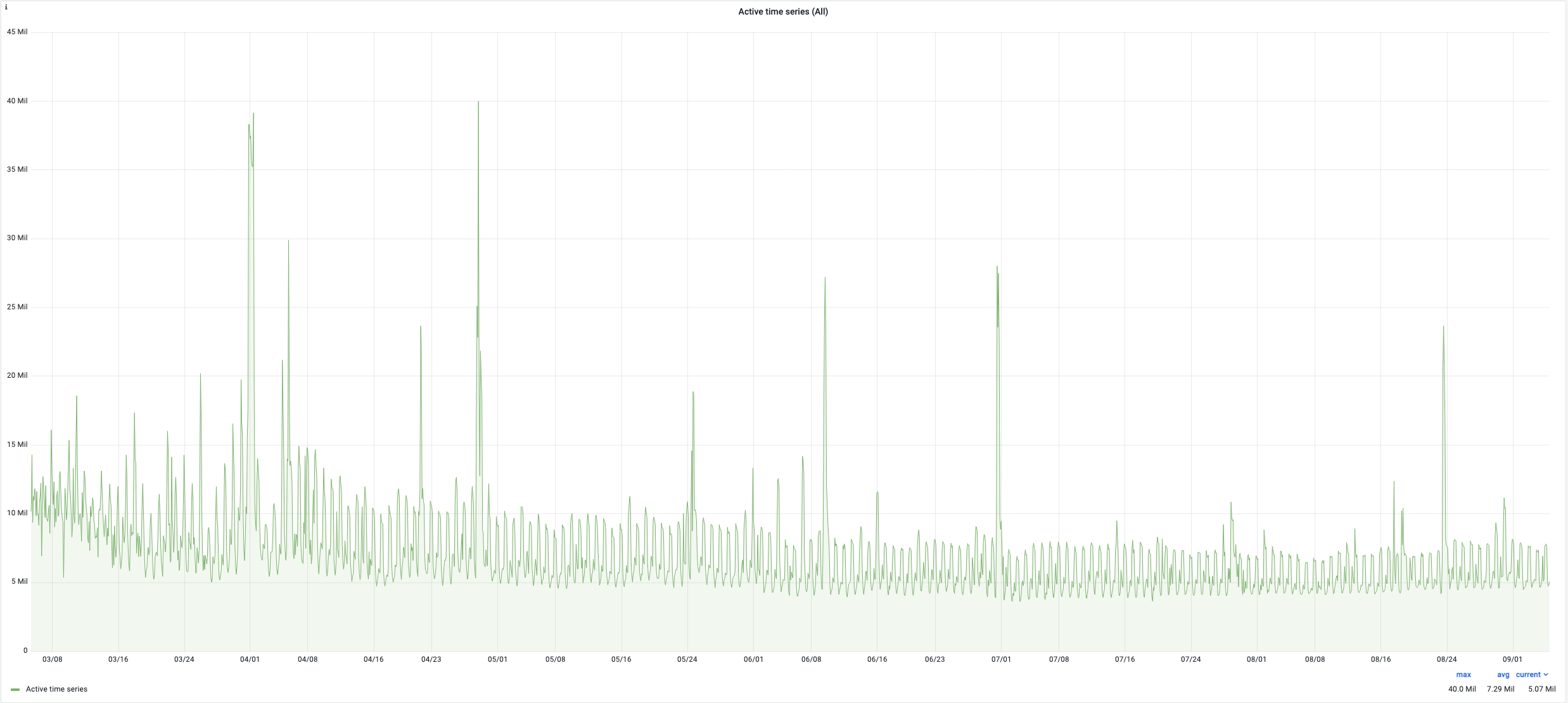The image size is (1568, 703).
Task: Select the Active time series legend entry
Action: [x=56, y=689]
